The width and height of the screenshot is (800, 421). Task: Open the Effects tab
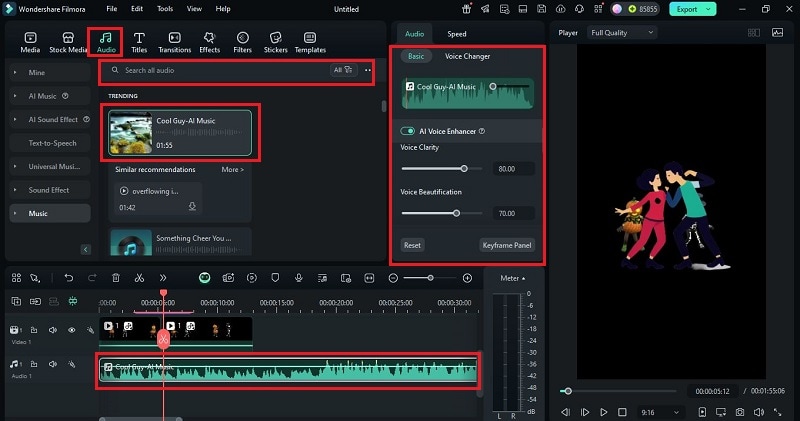tap(209, 42)
